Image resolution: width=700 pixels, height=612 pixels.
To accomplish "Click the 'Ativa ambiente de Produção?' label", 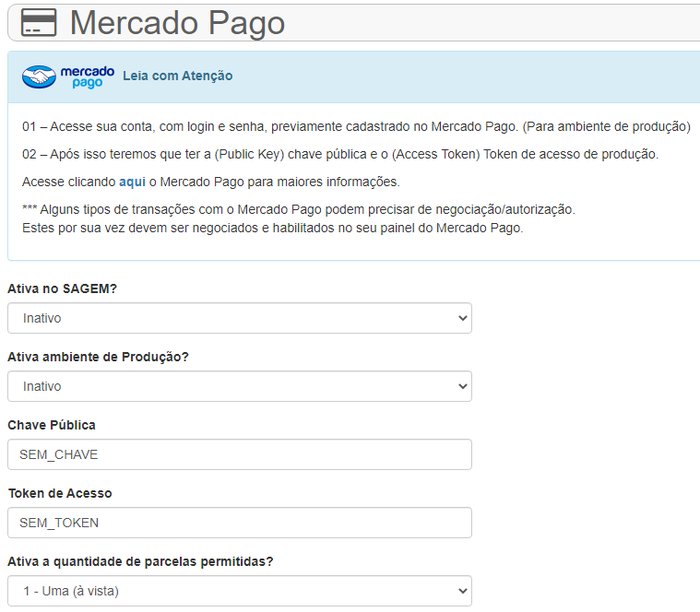I will pyautogui.click(x=98, y=357).
